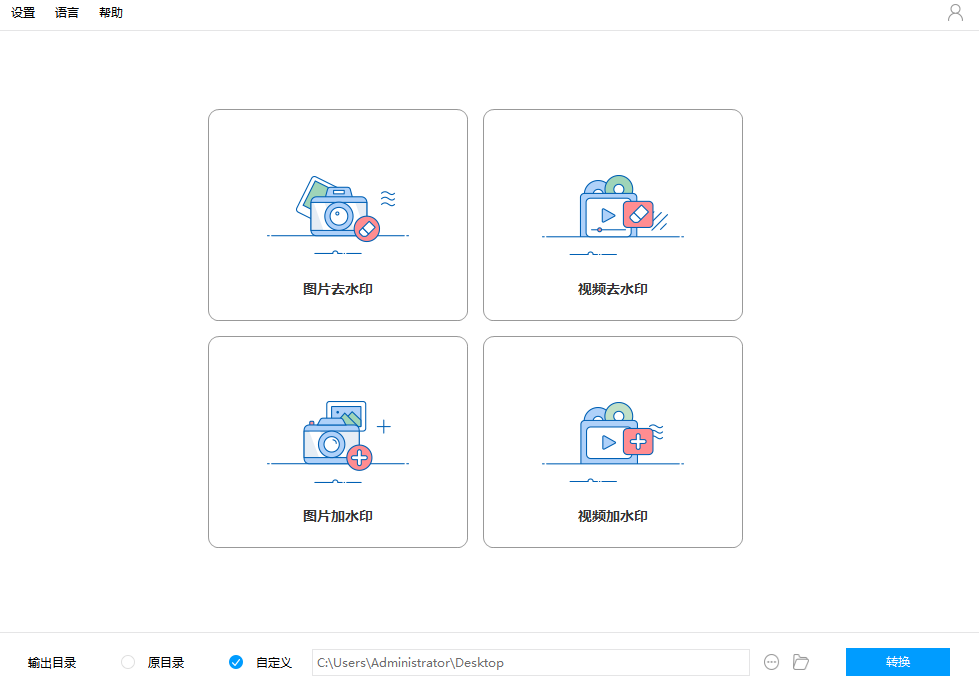
Task: Select the 原目录 radio button
Action: pyautogui.click(x=128, y=662)
